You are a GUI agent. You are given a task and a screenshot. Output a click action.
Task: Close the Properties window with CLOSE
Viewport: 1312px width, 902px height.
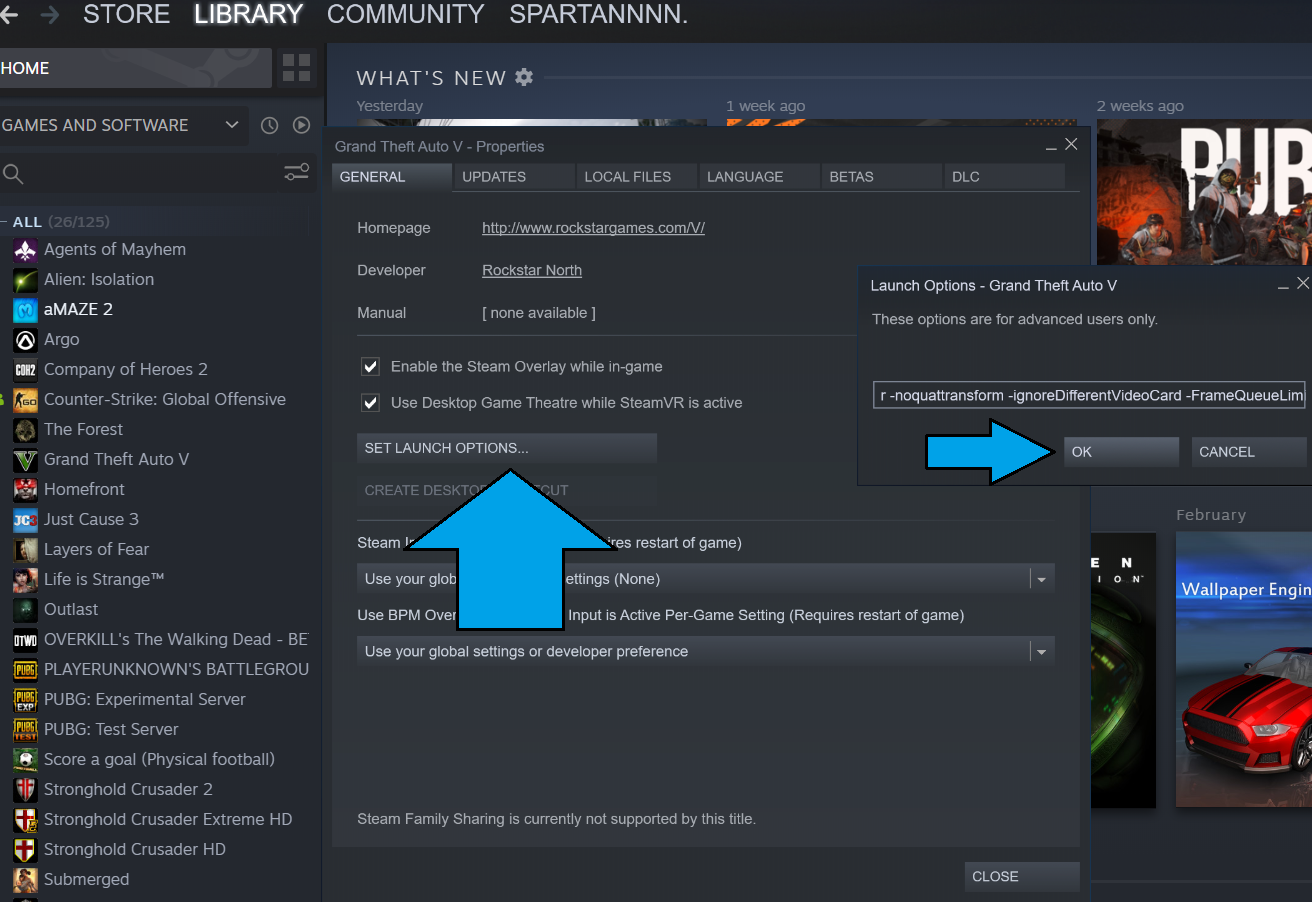tap(1022, 877)
